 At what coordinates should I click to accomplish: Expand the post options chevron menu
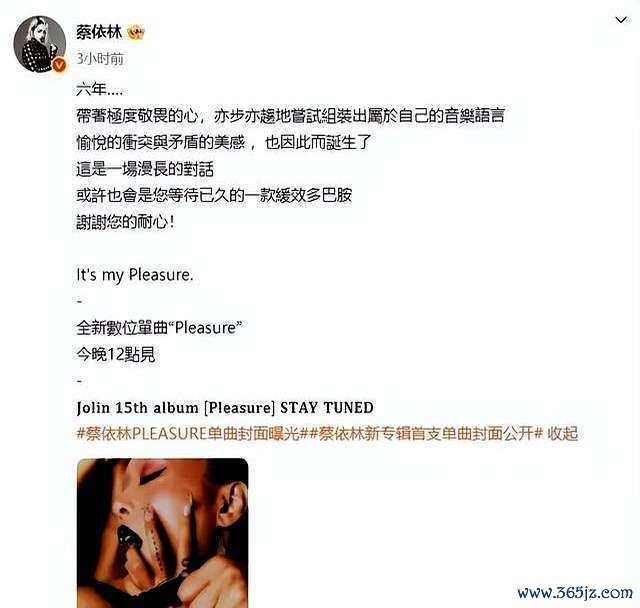[x=621, y=20]
